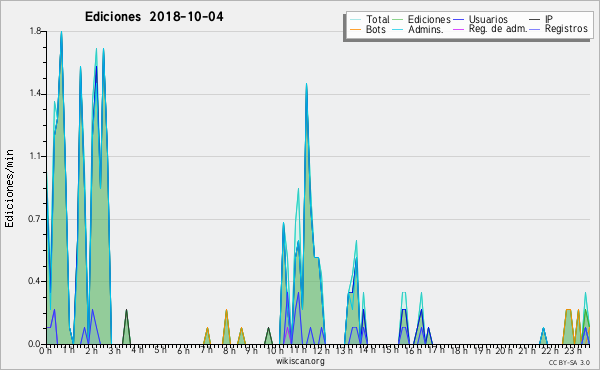
Task: Click the Total legend color line
Action: (355, 20)
